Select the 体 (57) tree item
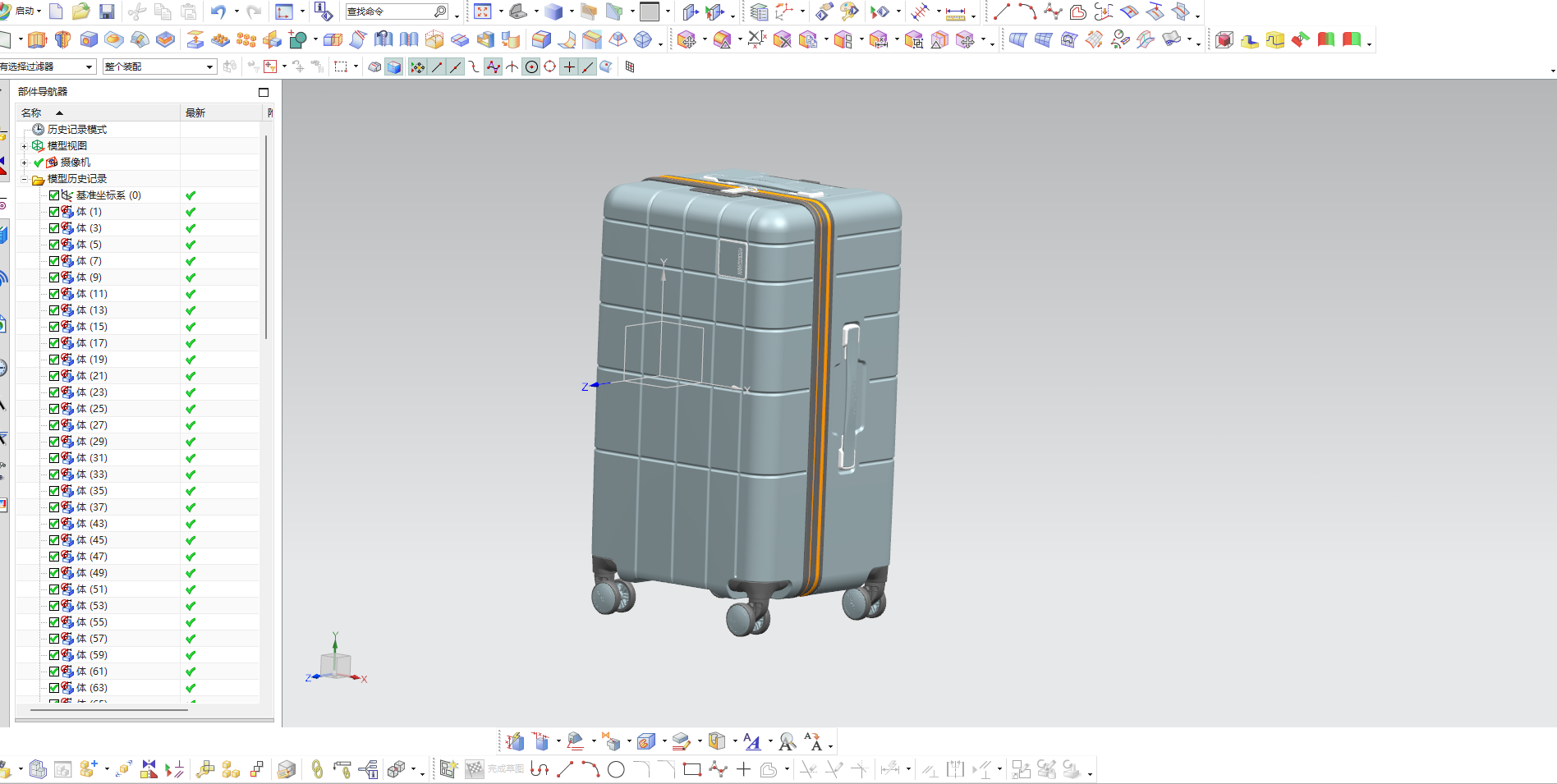The height and width of the screenshot is (784, 1557). tap(92, 639)
